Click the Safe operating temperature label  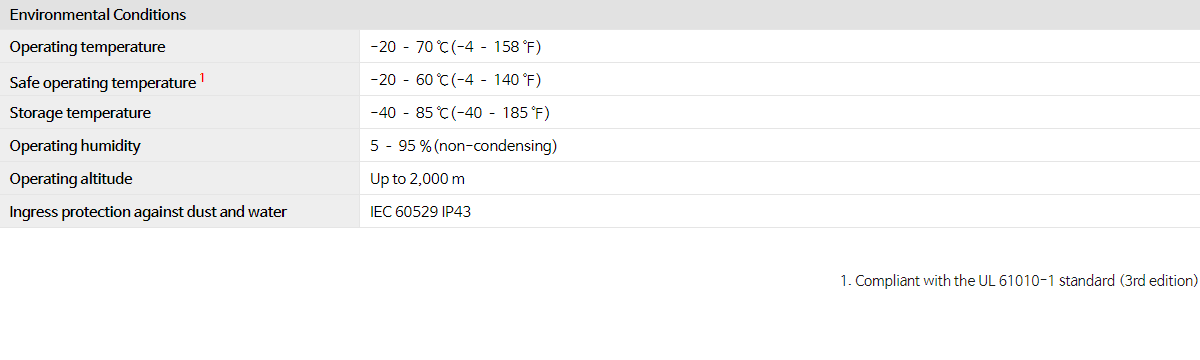(103, 81)
